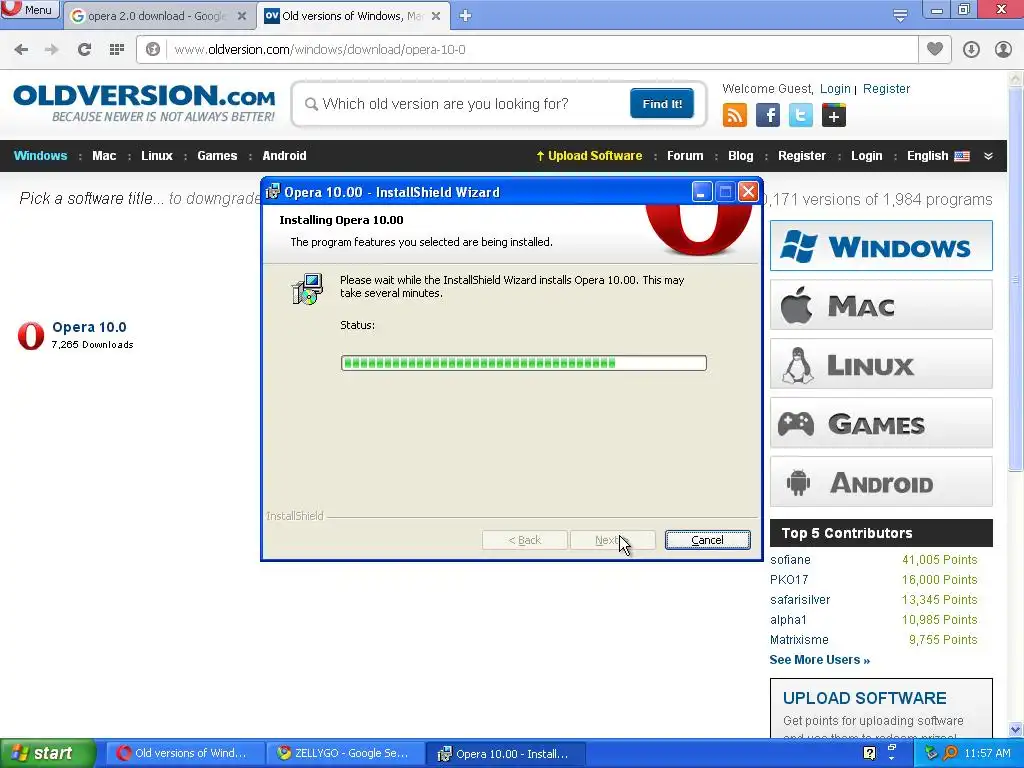Minimize the InstallShield Wizard window
This screenshot has width=1024, height=768.
[701, 192]
